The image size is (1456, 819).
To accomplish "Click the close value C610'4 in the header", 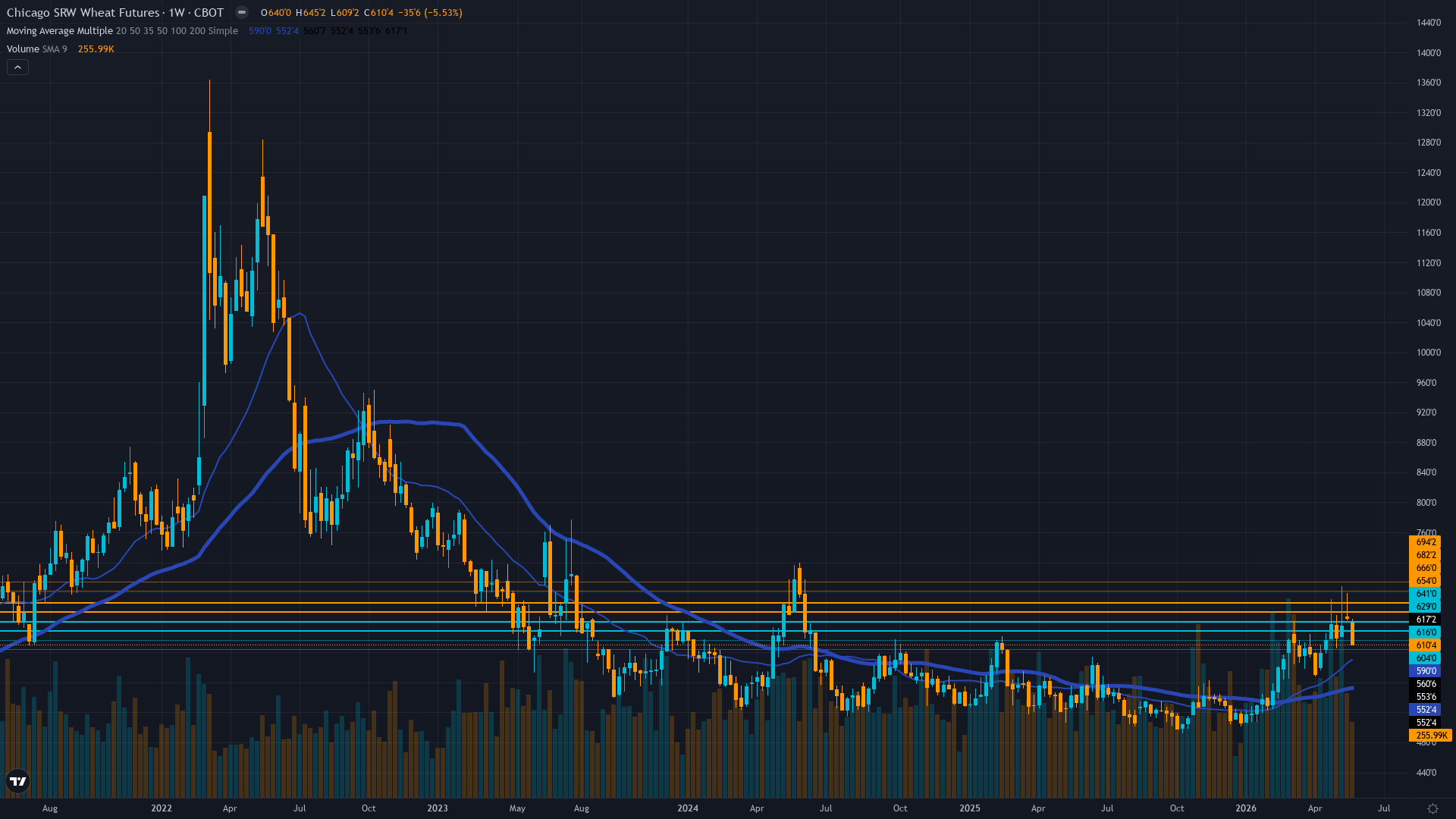I will tap(378, 13).
